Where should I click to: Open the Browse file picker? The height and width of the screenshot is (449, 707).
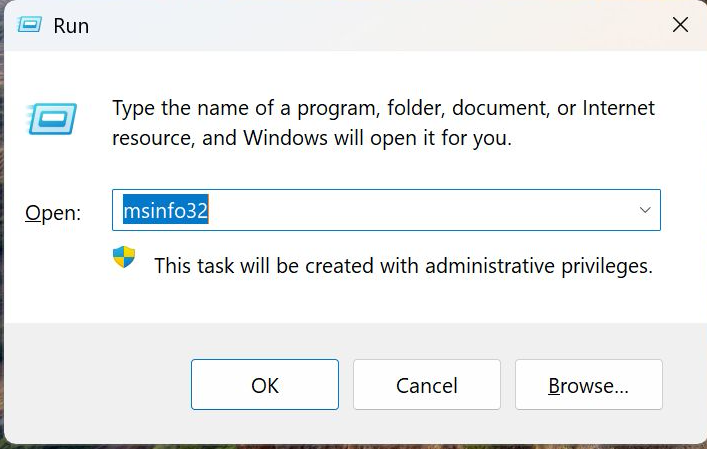click(x=588, y=385)
